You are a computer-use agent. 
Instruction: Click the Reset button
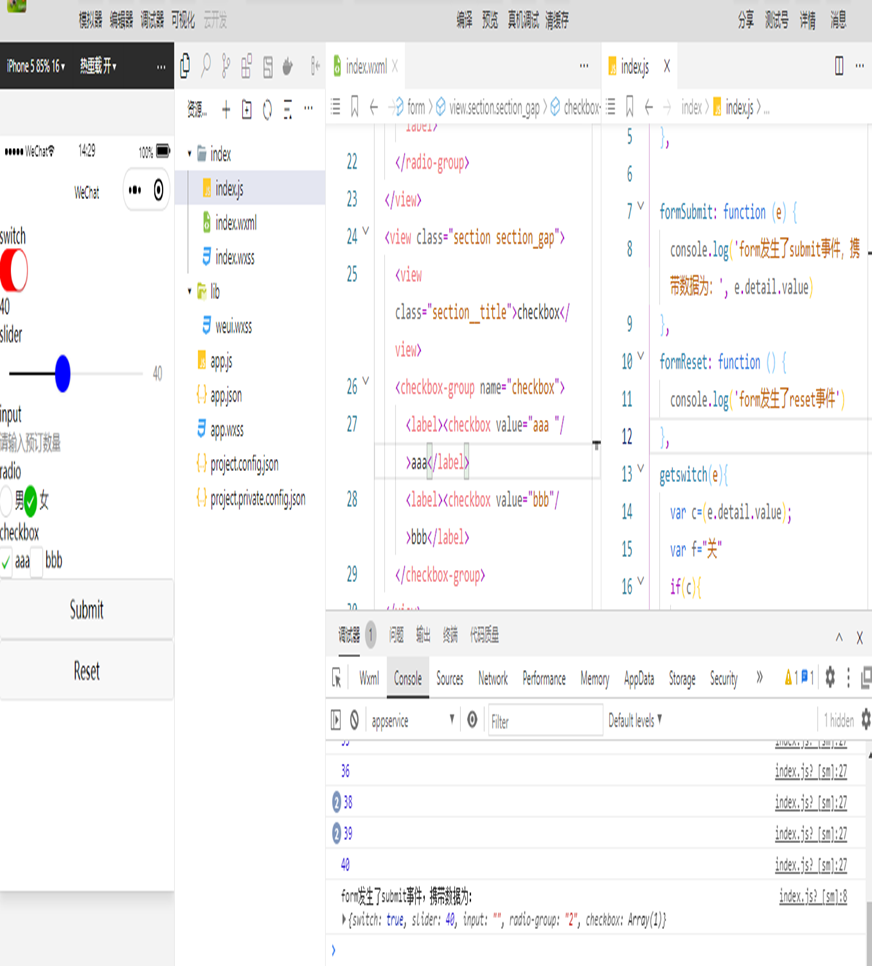click(x=87, y=670)
